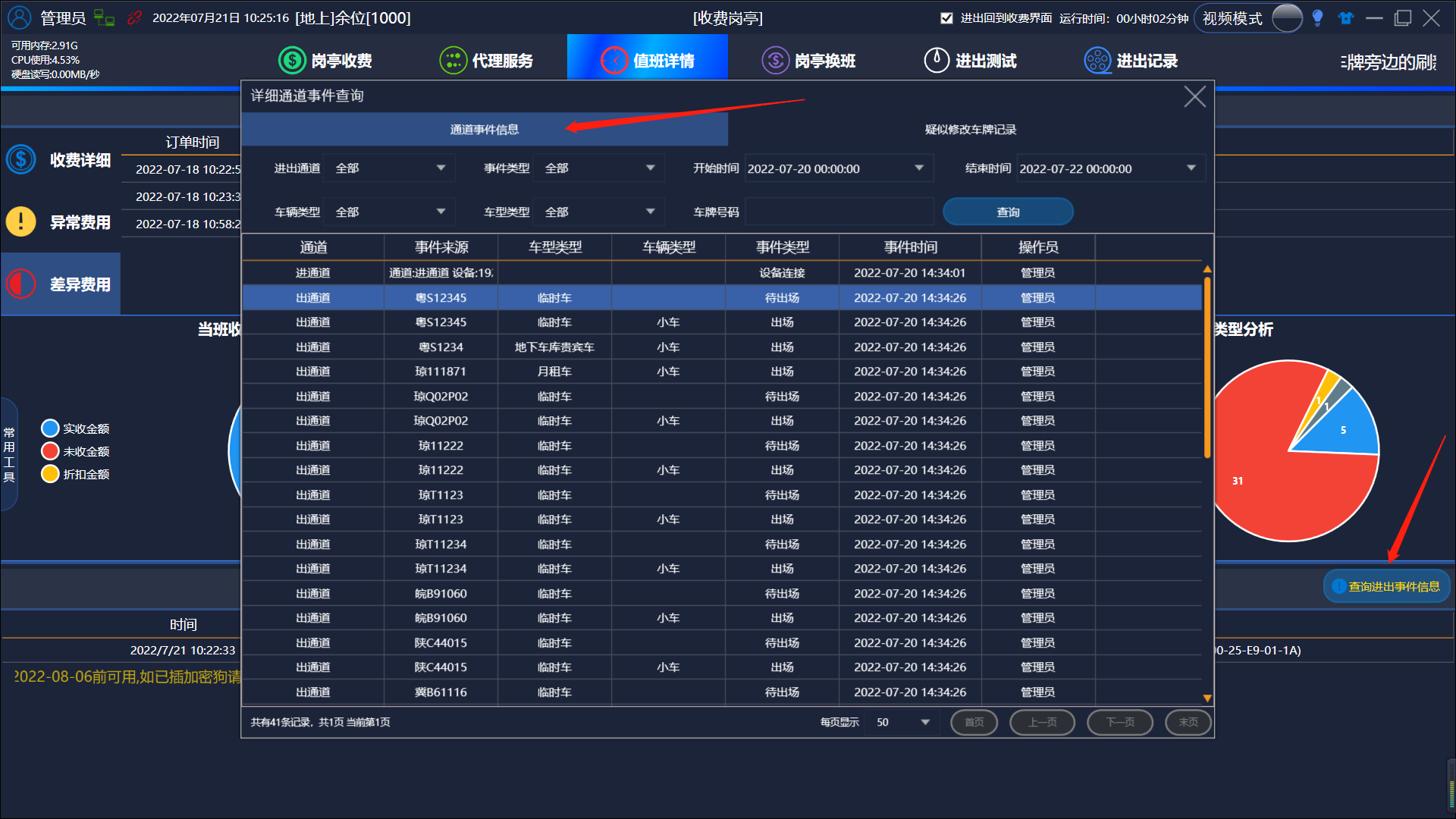Select the 值班详情 clock icon

tap(614, 60)
